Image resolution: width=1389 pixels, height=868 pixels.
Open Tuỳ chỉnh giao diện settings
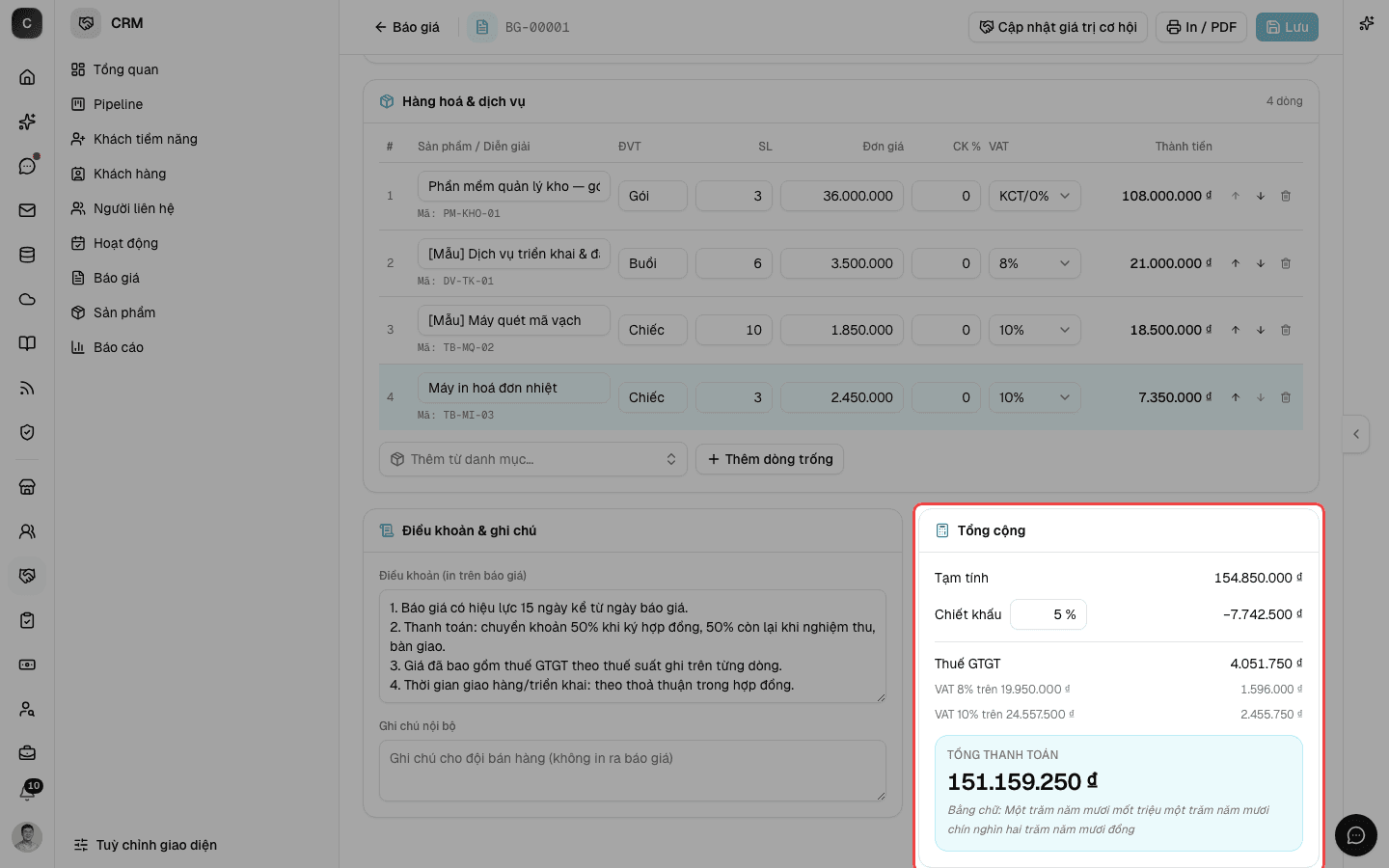coord(146,845)
